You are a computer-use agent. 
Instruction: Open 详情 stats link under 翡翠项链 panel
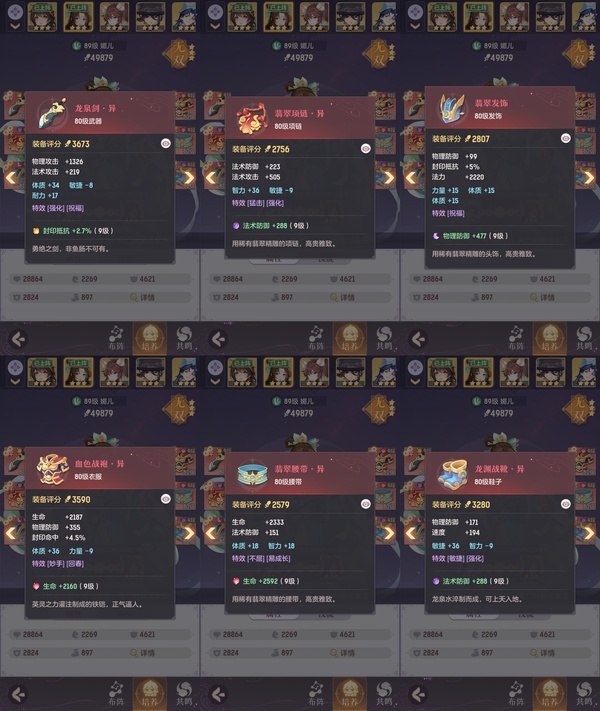(344, 297)
